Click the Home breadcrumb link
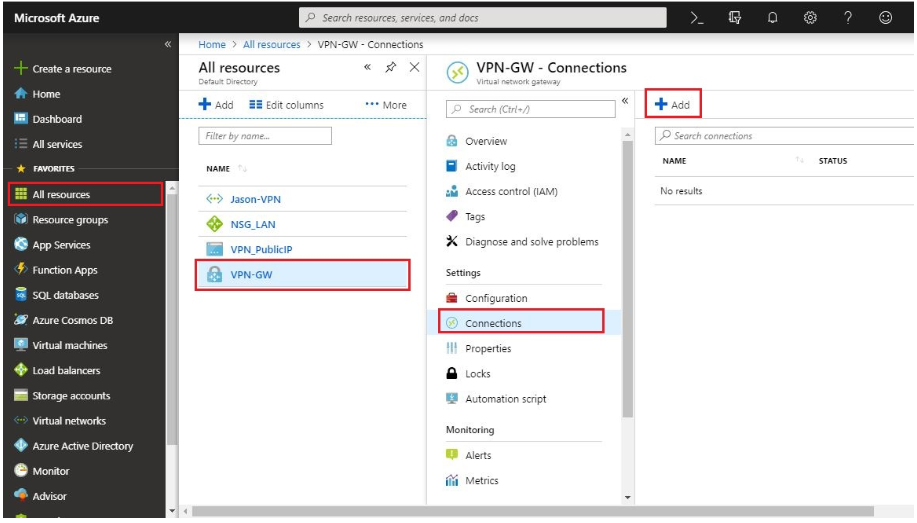The image size is (917, 523). click(x=212, y=44)
